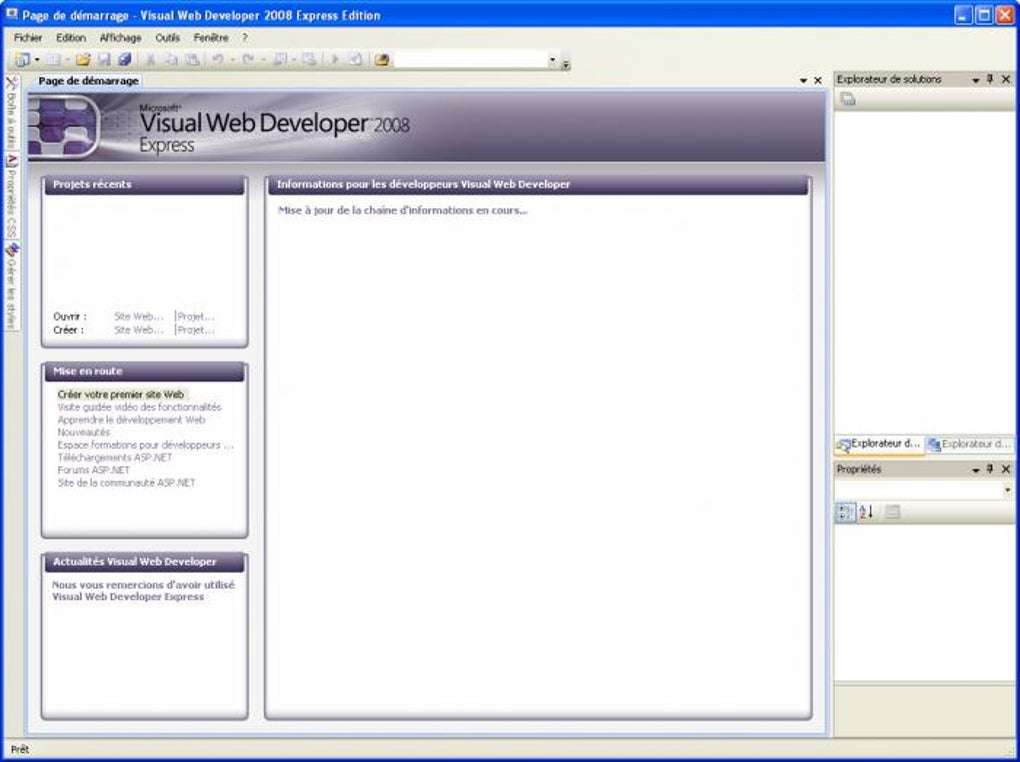Viewport: 1020px width, 762px height.
Task: Open Explorateur de solutions window position menu
Action: pos(976,79)
